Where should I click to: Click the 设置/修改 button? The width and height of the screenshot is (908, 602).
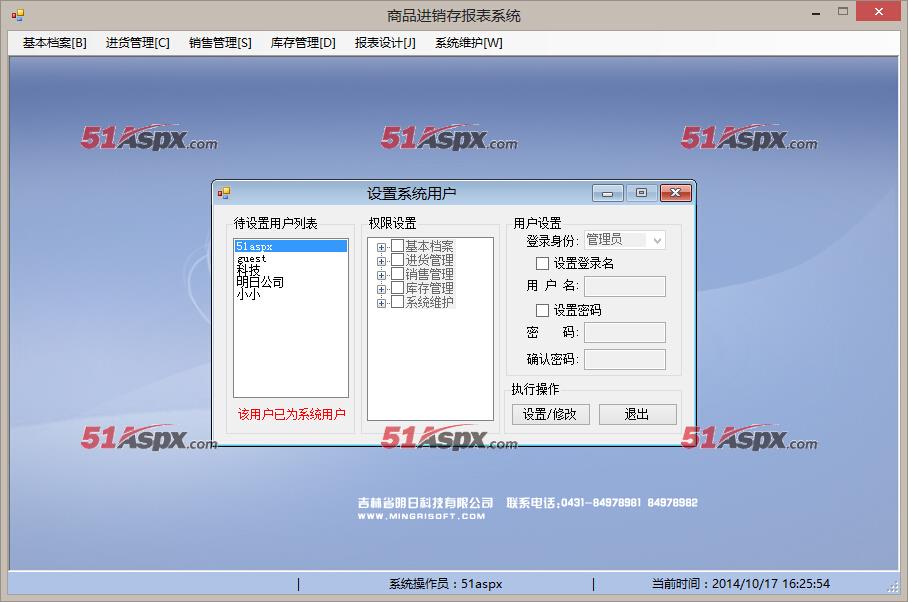[549, 414]
